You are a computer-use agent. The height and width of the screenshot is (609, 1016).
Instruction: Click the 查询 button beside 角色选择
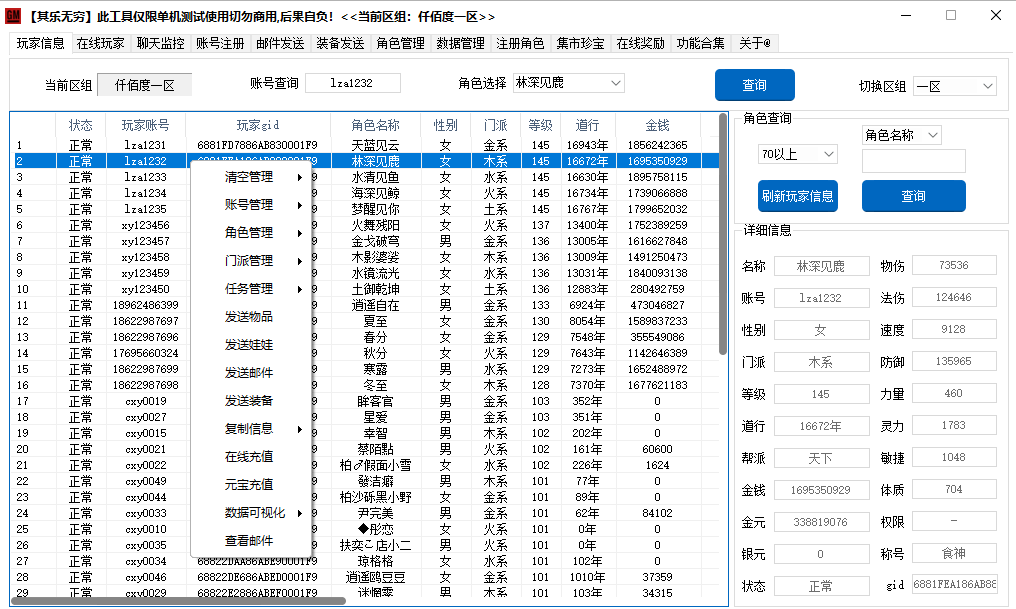pyautogui.click(x=754, y=85)
